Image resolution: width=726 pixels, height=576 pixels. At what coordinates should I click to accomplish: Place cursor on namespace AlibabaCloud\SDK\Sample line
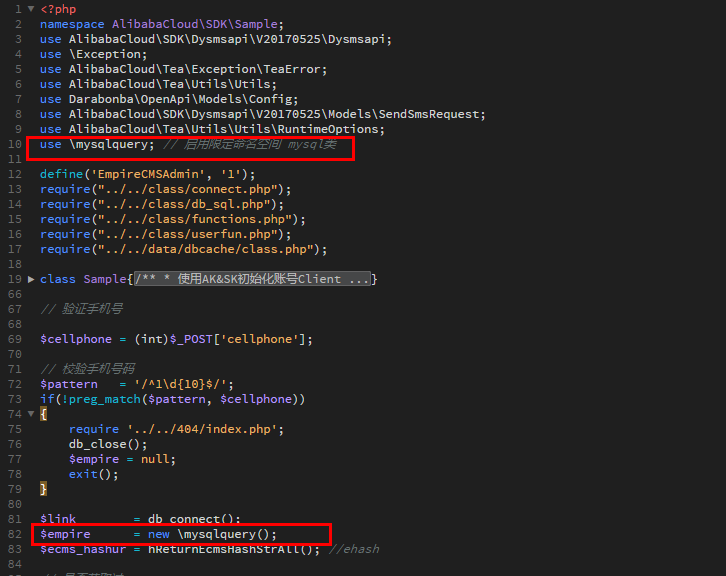tap(160, 24)
